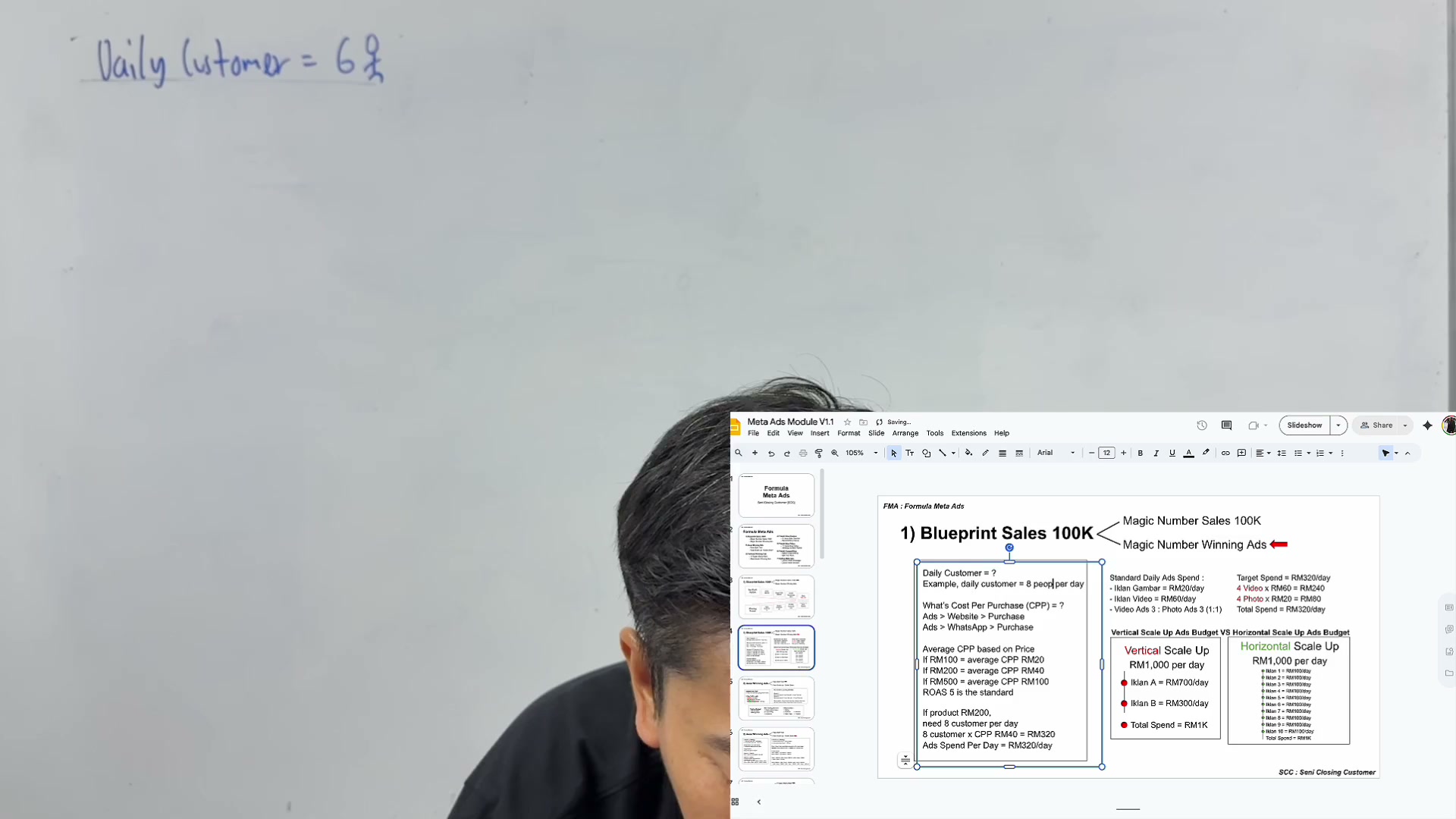This screenshot has width=1456, height=819.
Task: Click the document title Meta Ads Module V1.1
Action: 790,422
